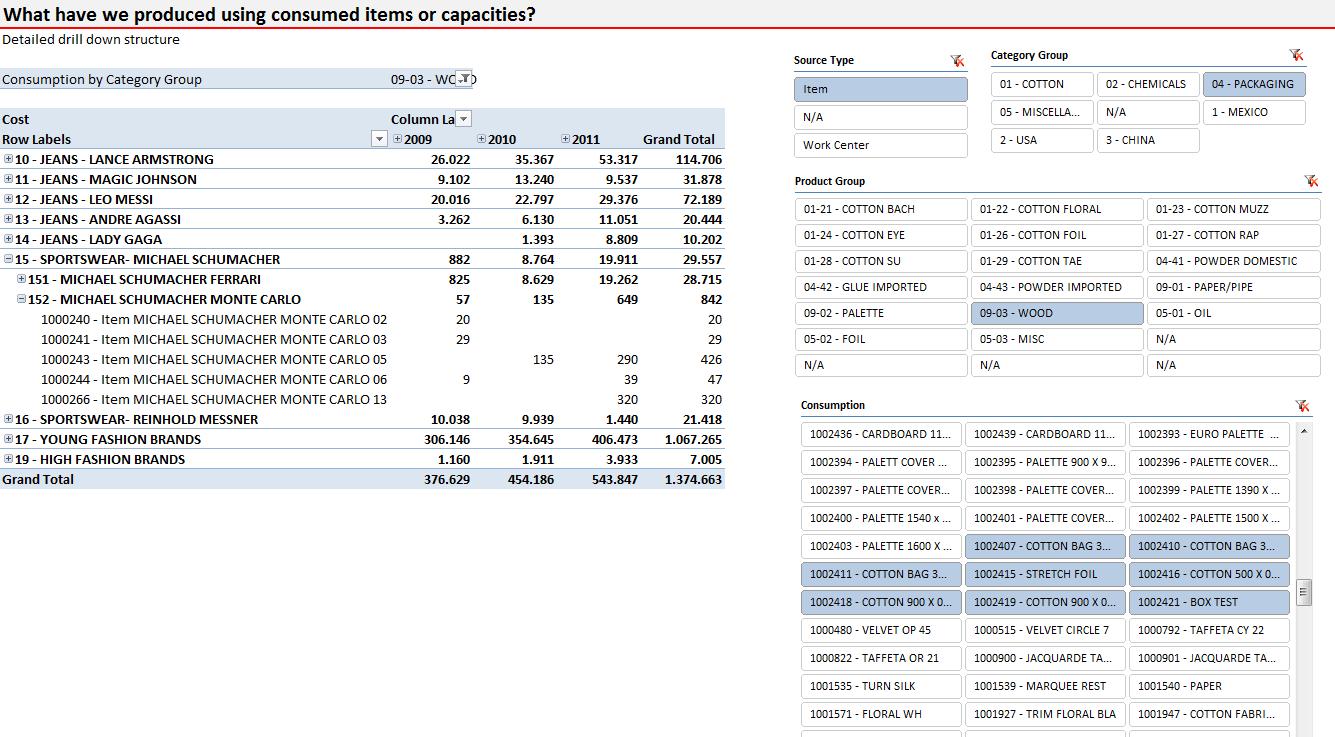Toggle consumption item 1002415 - STRETCH FOIL
The width and height of the screenshot is (1335, 737).
[x=1045, y=574]
